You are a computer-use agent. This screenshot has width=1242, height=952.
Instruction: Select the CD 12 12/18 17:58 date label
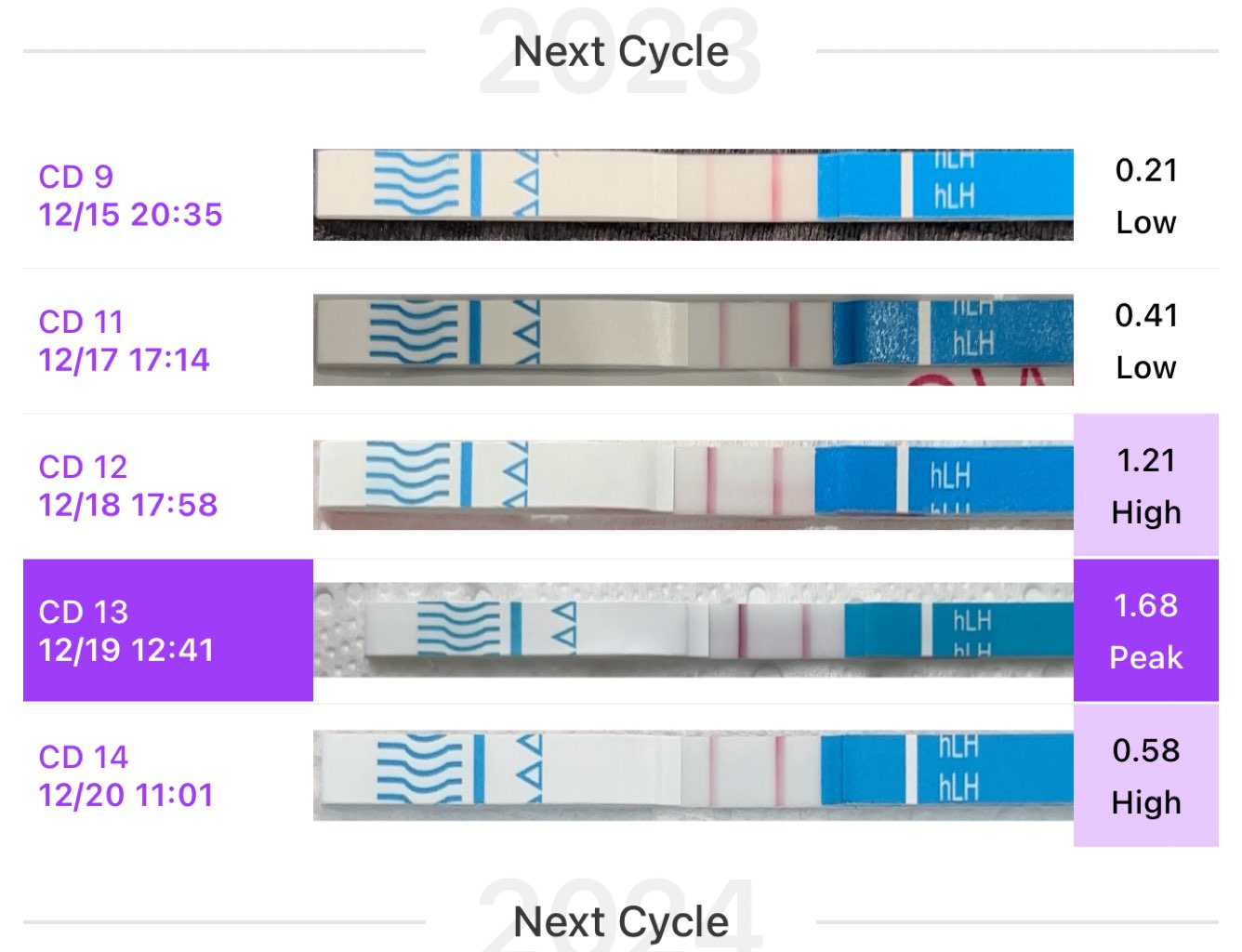click(128, 485)
